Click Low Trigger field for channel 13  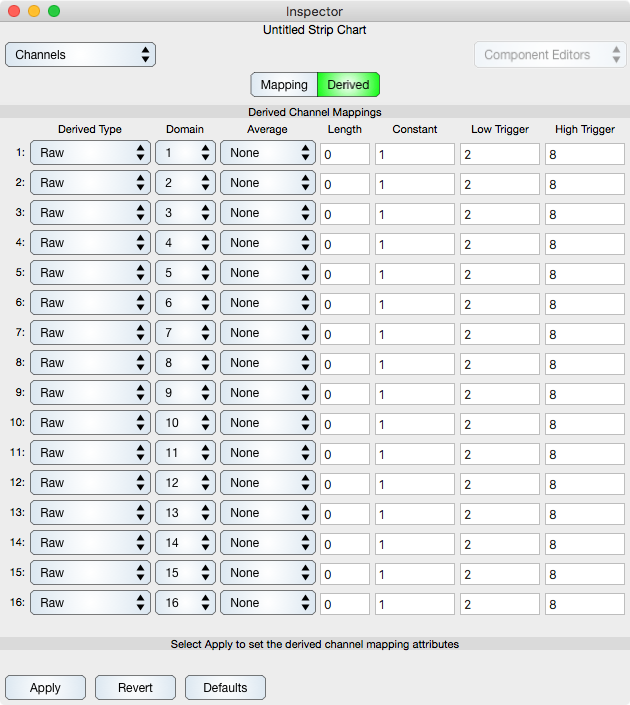click(500, 514)
